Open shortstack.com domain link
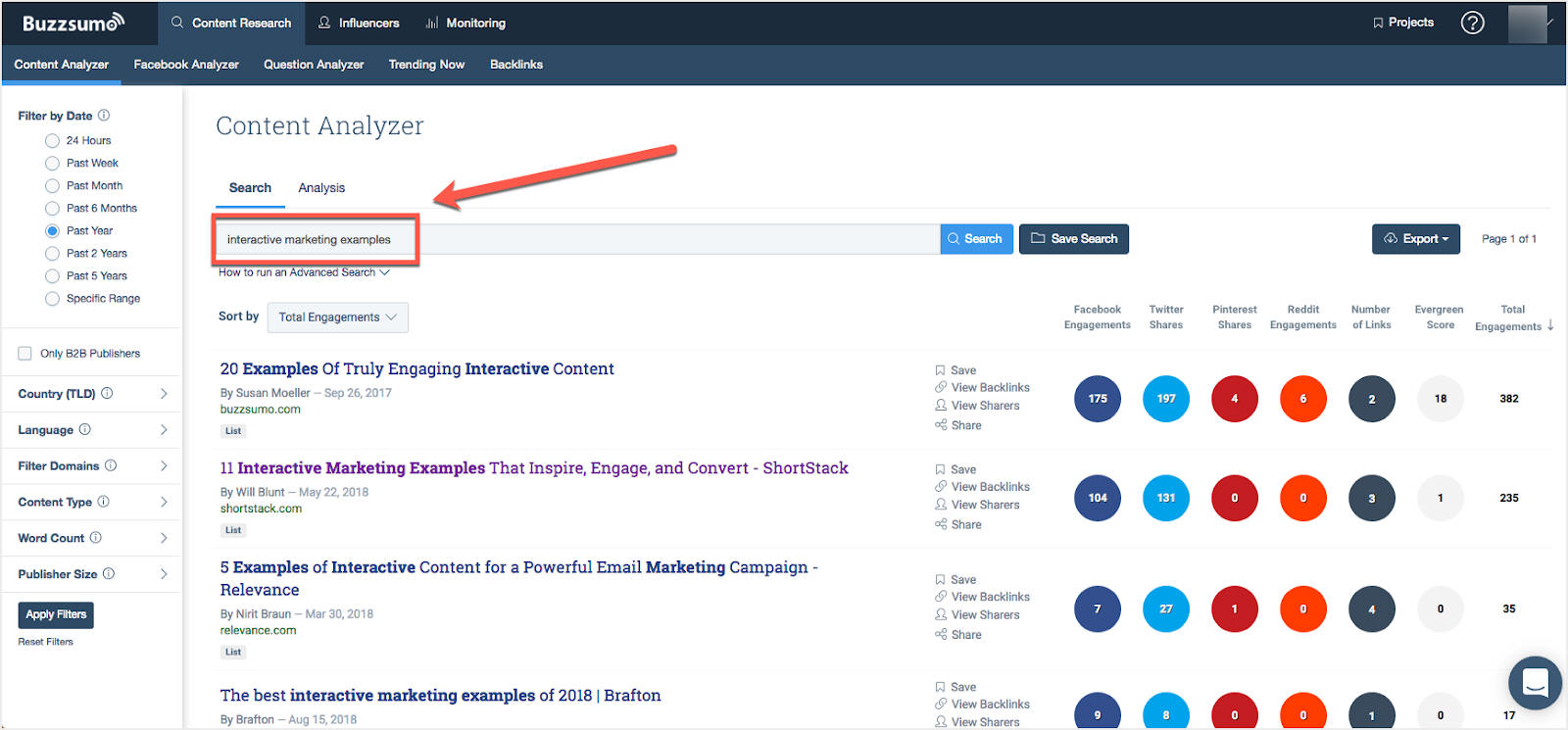Viewport: 1568px width, 730px height. [261, 509]
